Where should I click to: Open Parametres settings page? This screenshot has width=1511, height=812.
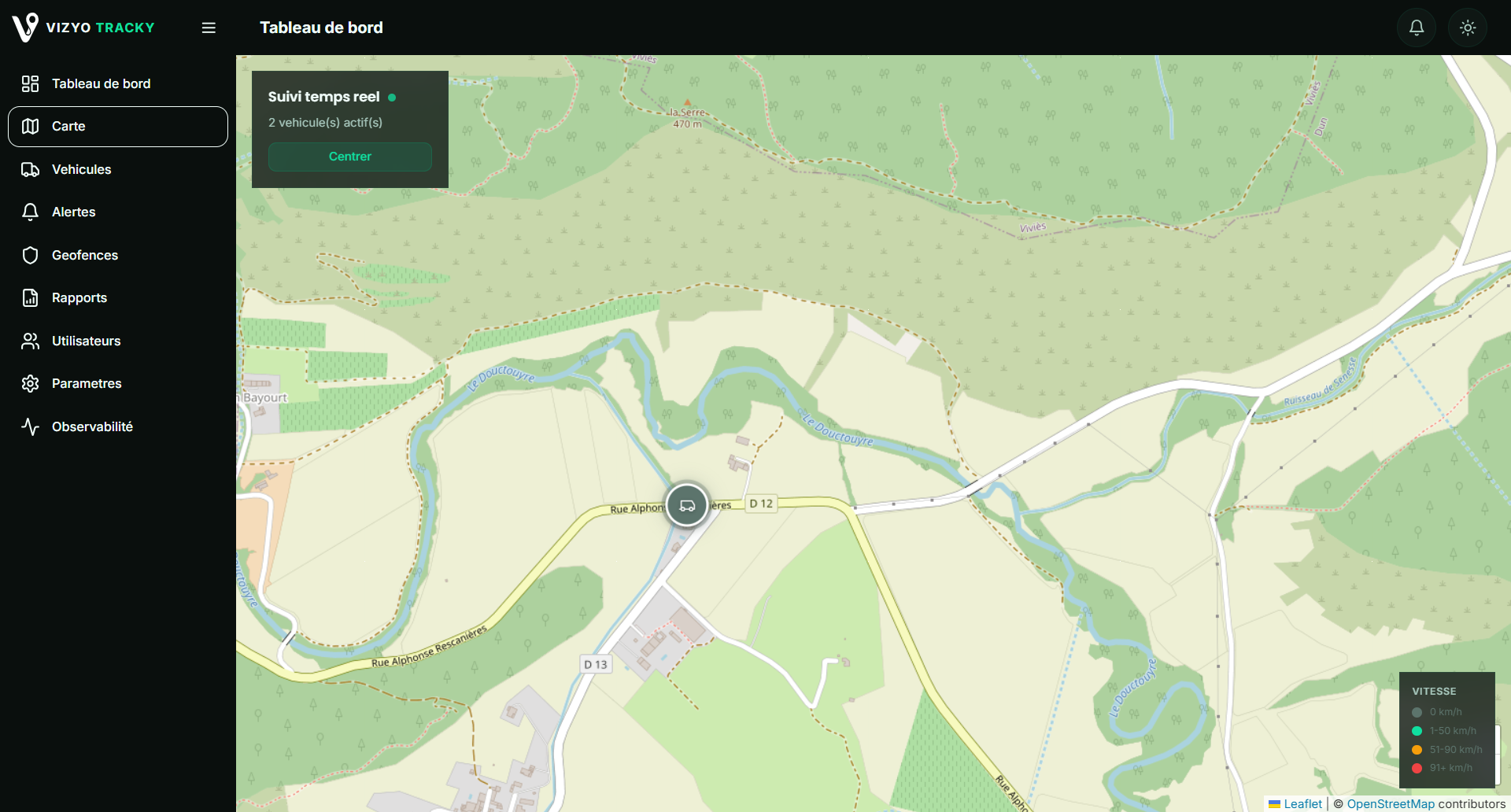(x=118, y=383)
